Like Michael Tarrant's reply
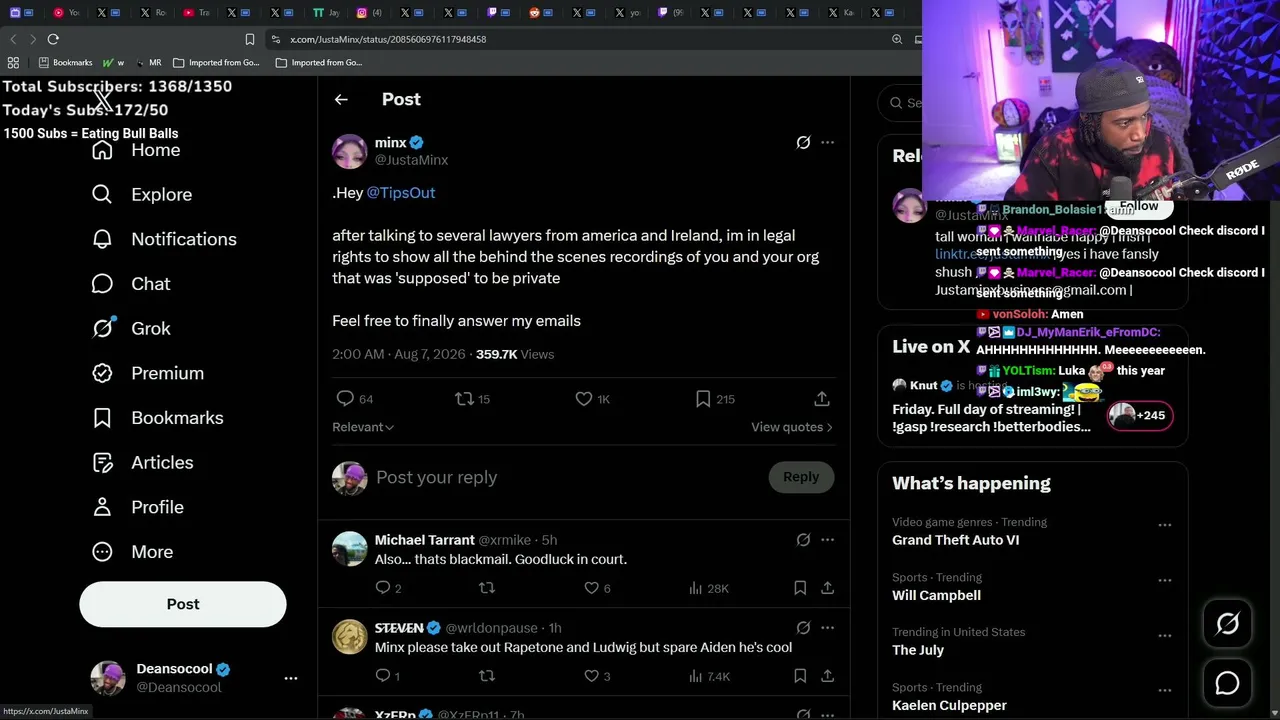This screenshot has height=720, width=1280. [x=591, y=588]
